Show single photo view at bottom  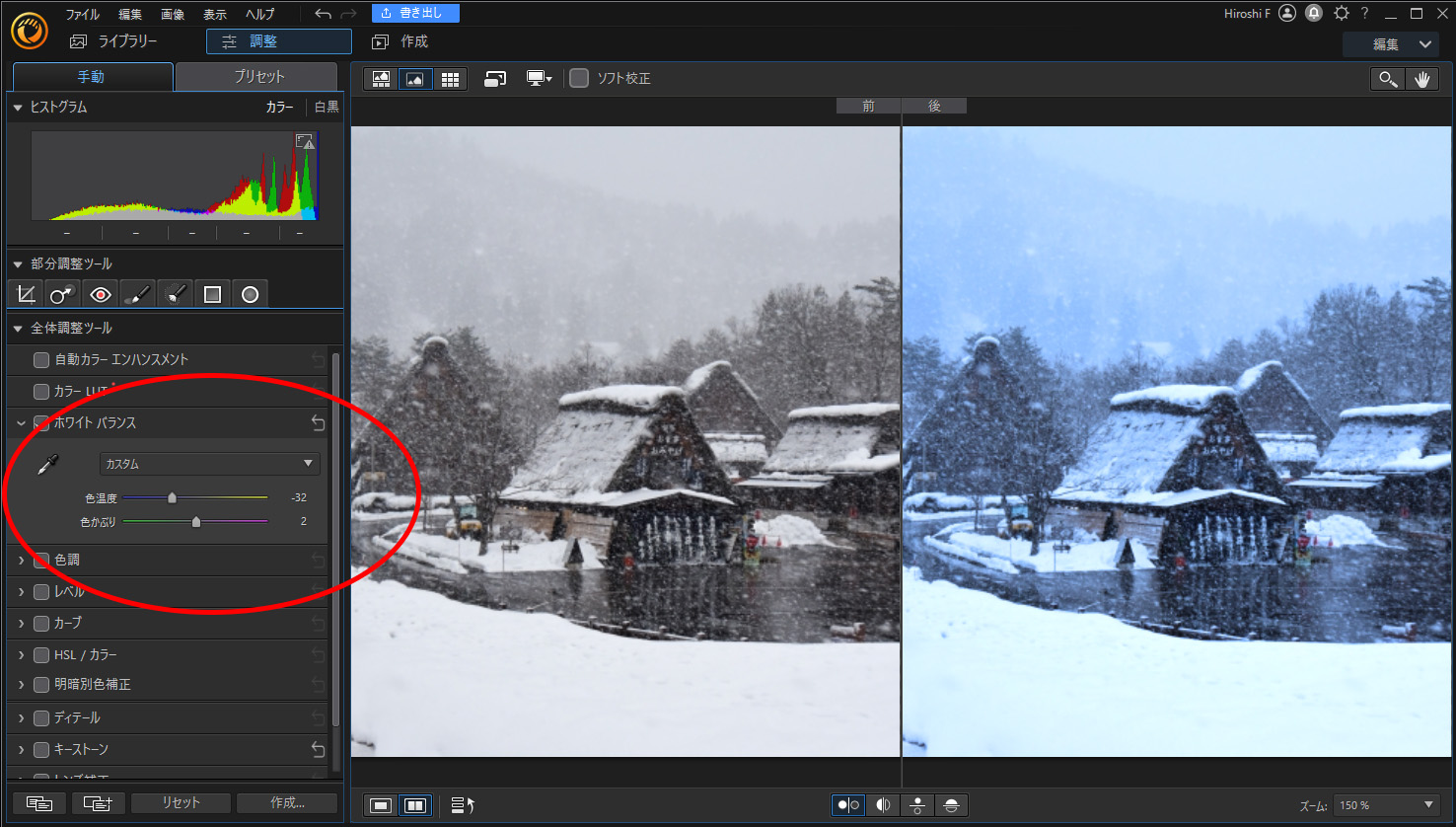pyautogui.click(x=381, y=805)
